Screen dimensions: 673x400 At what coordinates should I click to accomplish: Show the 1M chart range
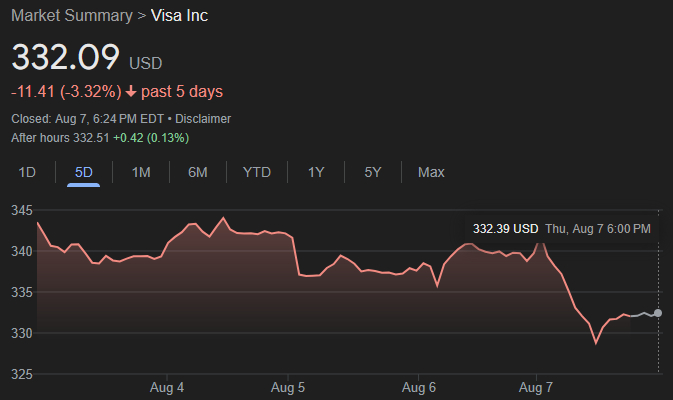pyautogui.click(x=141, y=172)
